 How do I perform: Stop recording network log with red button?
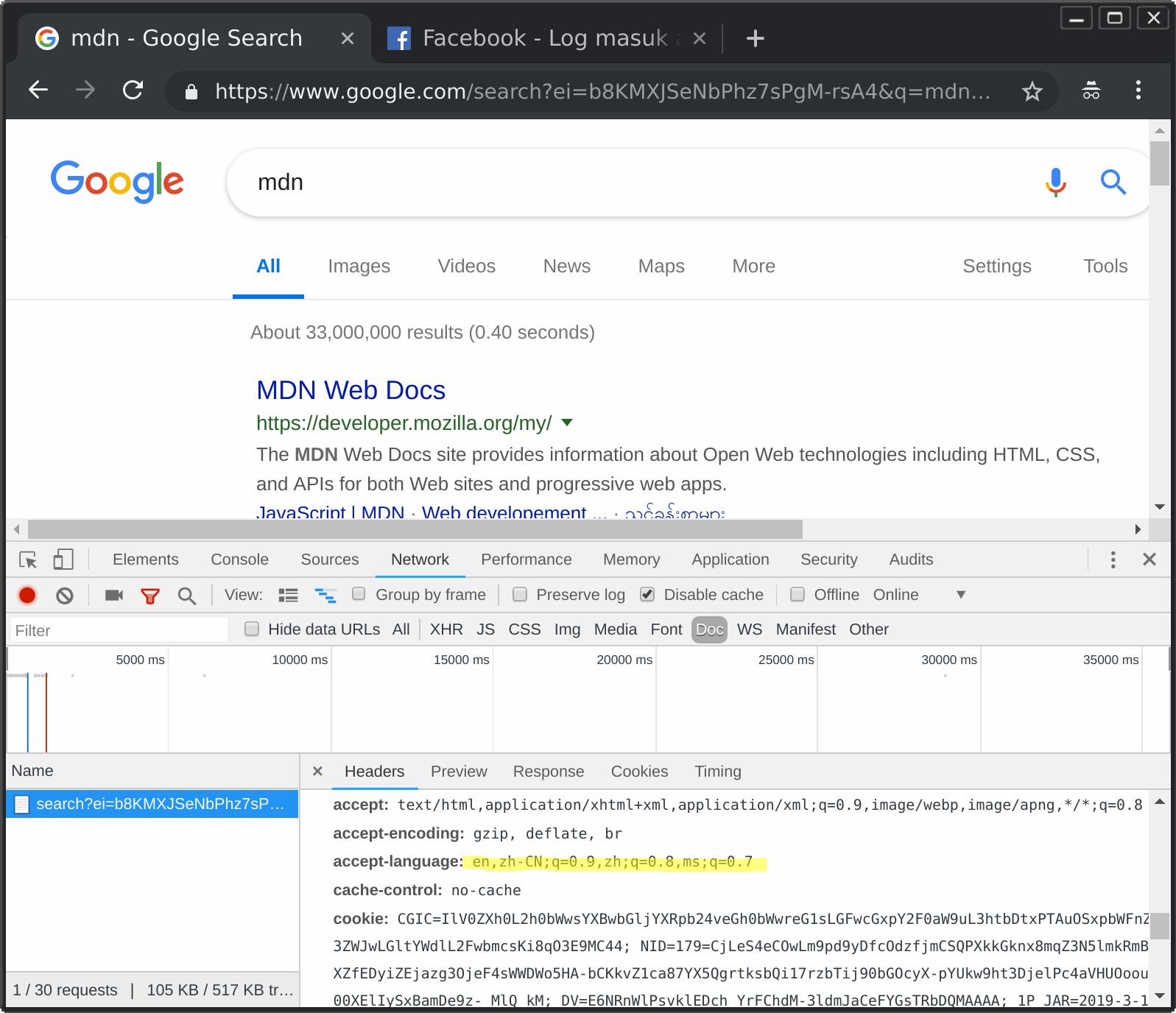[27, 595]
